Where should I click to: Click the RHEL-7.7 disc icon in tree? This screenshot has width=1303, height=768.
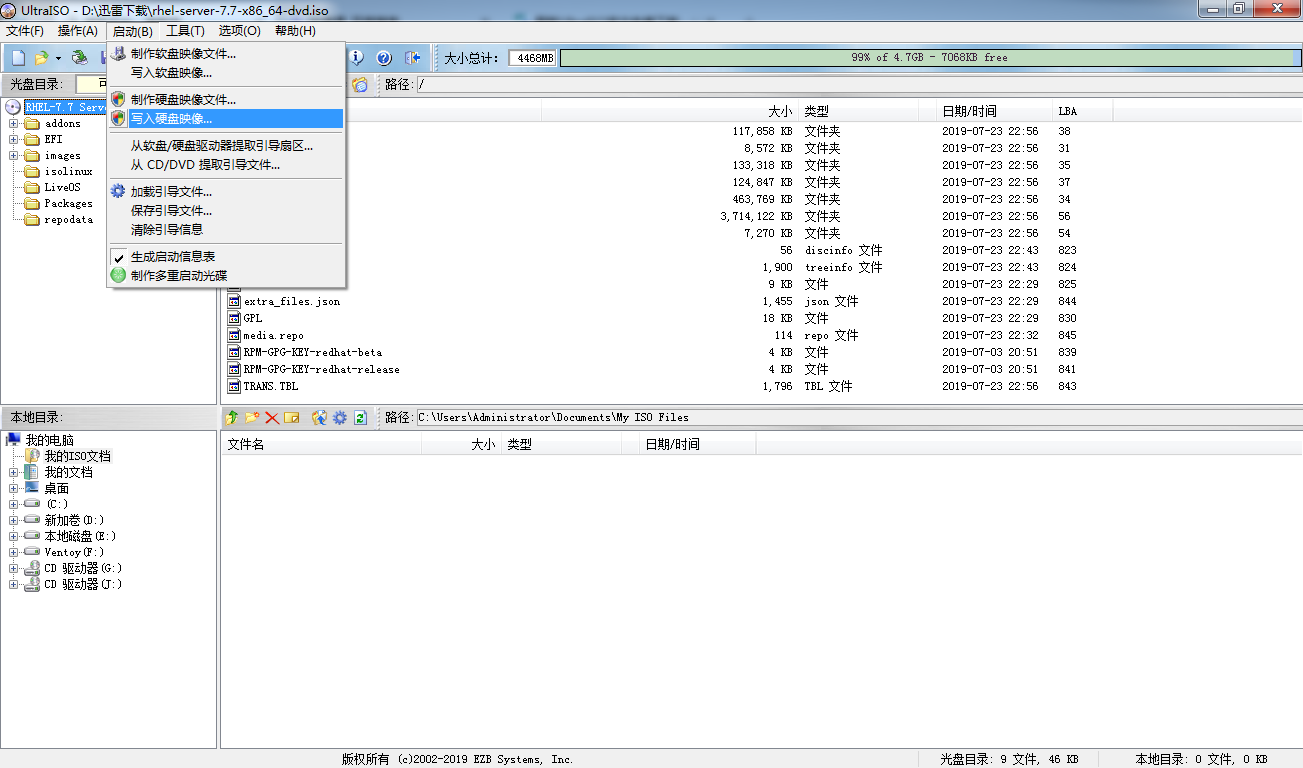[x=13, y=107]
